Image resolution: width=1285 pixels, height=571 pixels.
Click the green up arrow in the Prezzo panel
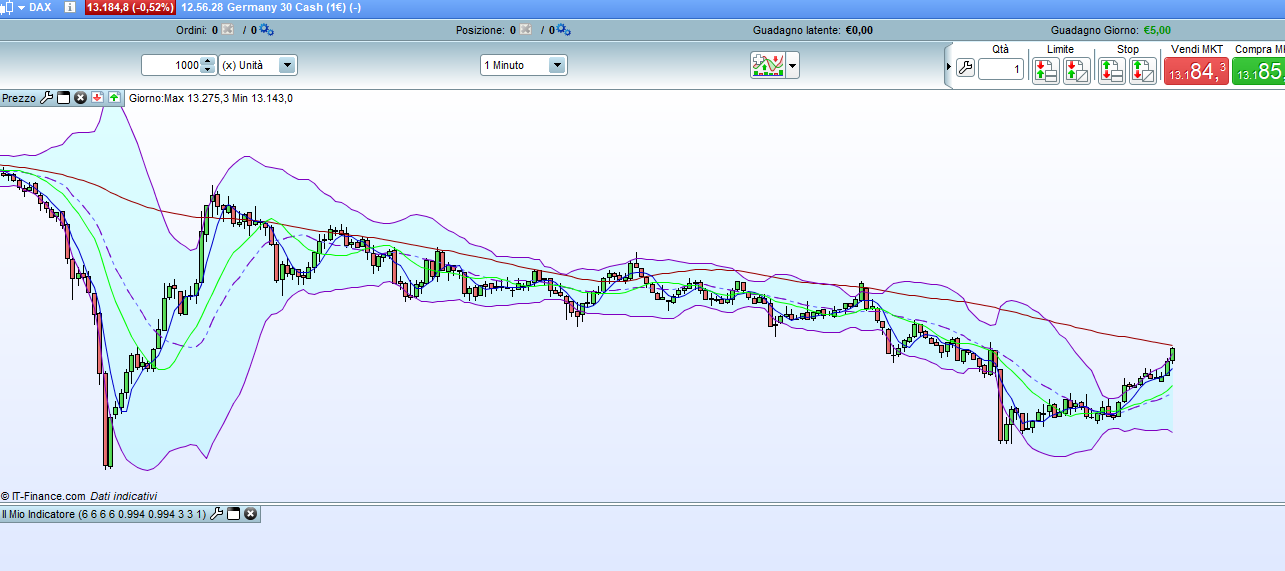(x=114, y=98)
